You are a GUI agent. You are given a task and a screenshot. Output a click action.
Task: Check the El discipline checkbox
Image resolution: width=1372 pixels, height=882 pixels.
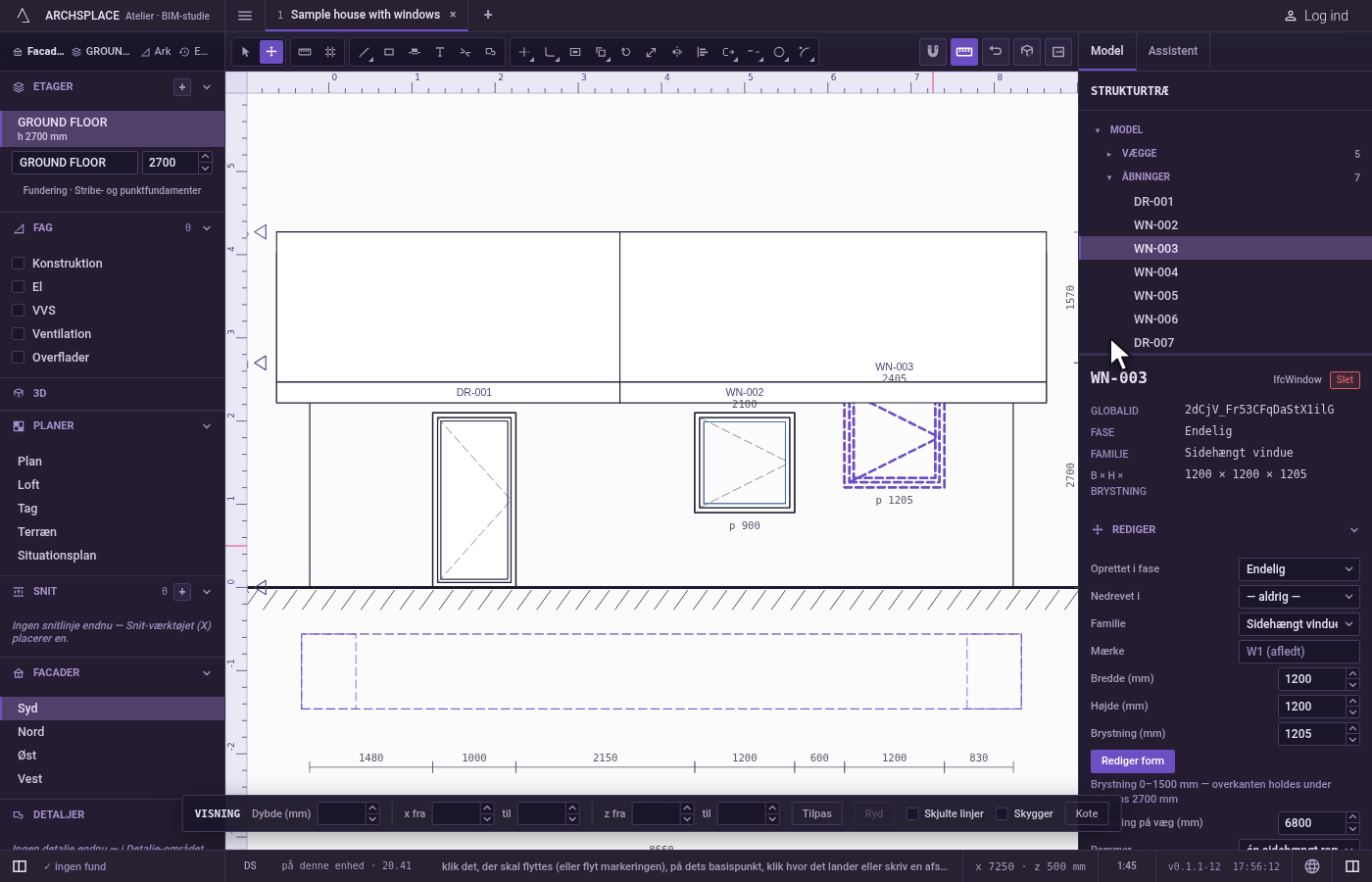click(18, 287)
